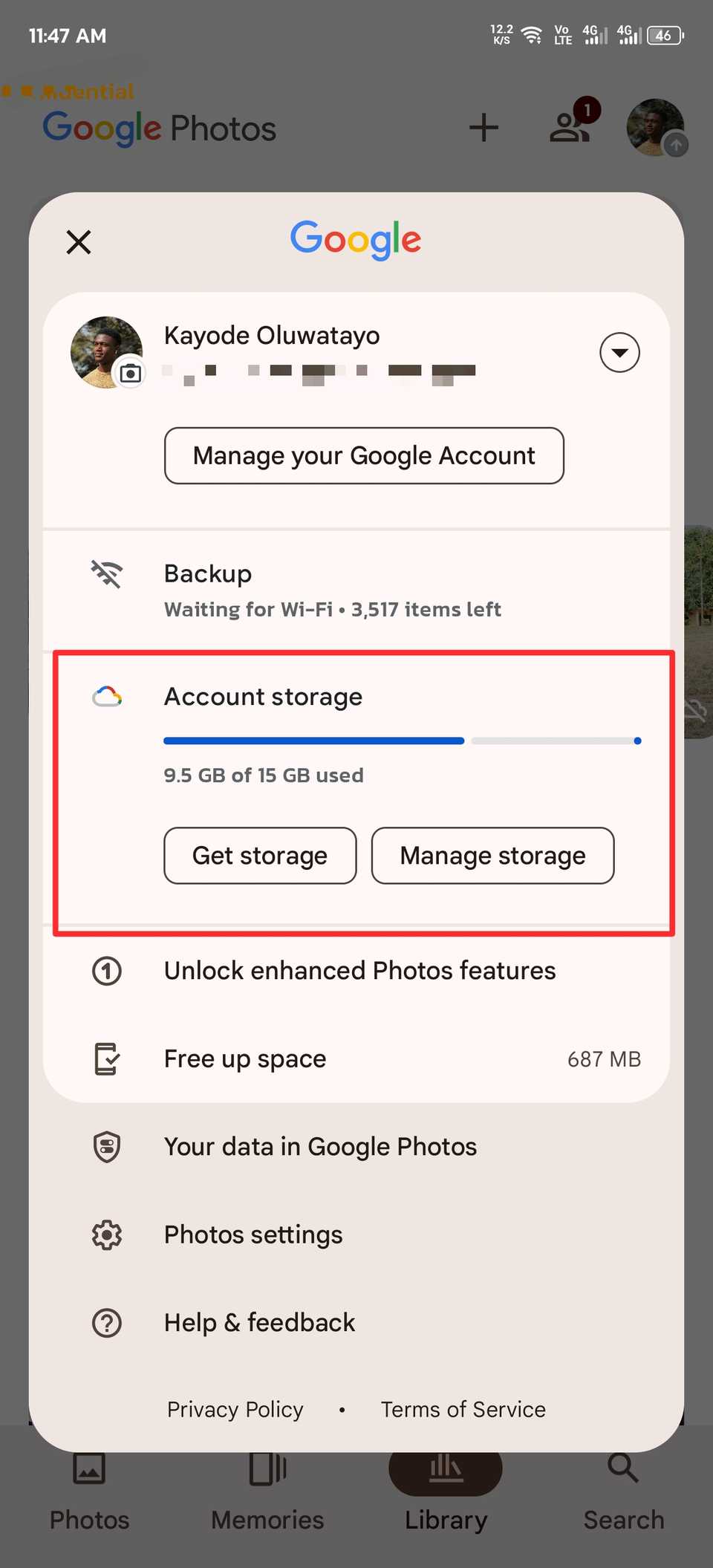This screenshot has width=713, height=1568.
Task: Click the shield icon for Your data
Action: point(106,1146)
